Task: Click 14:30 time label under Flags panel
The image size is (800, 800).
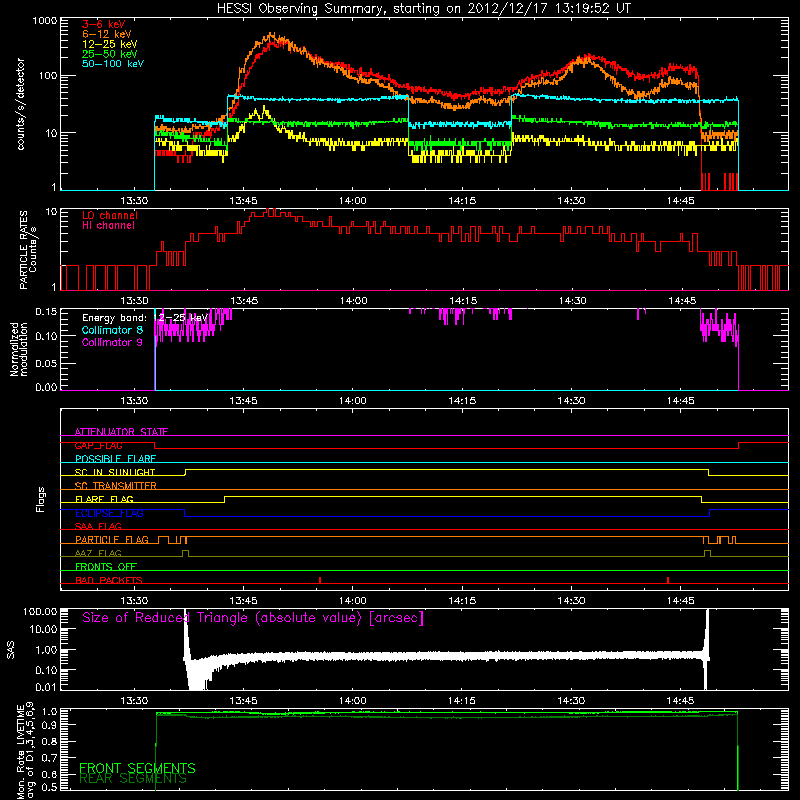Action: 571,601
